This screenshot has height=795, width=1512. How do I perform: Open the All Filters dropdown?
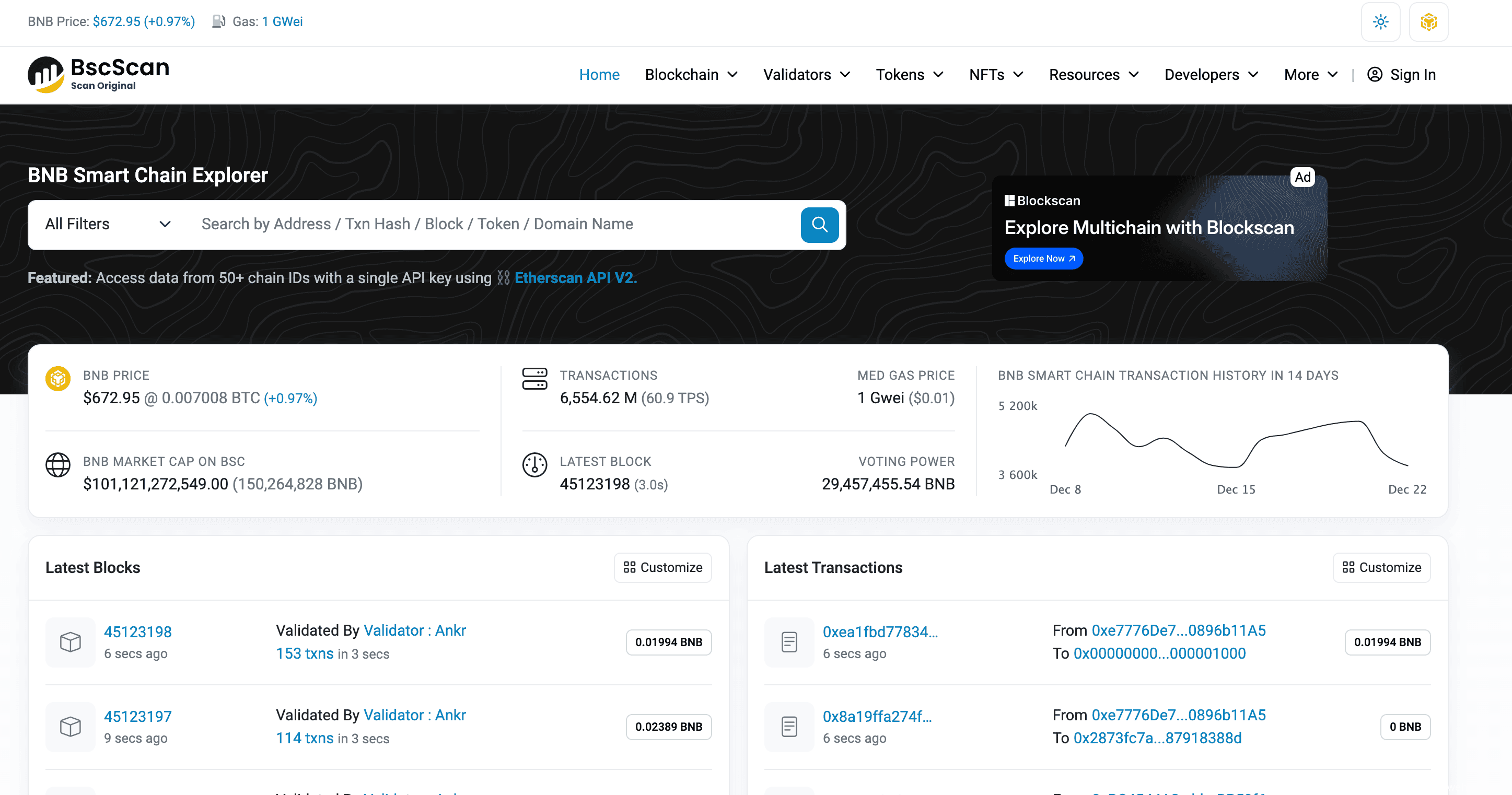point(108,224)
